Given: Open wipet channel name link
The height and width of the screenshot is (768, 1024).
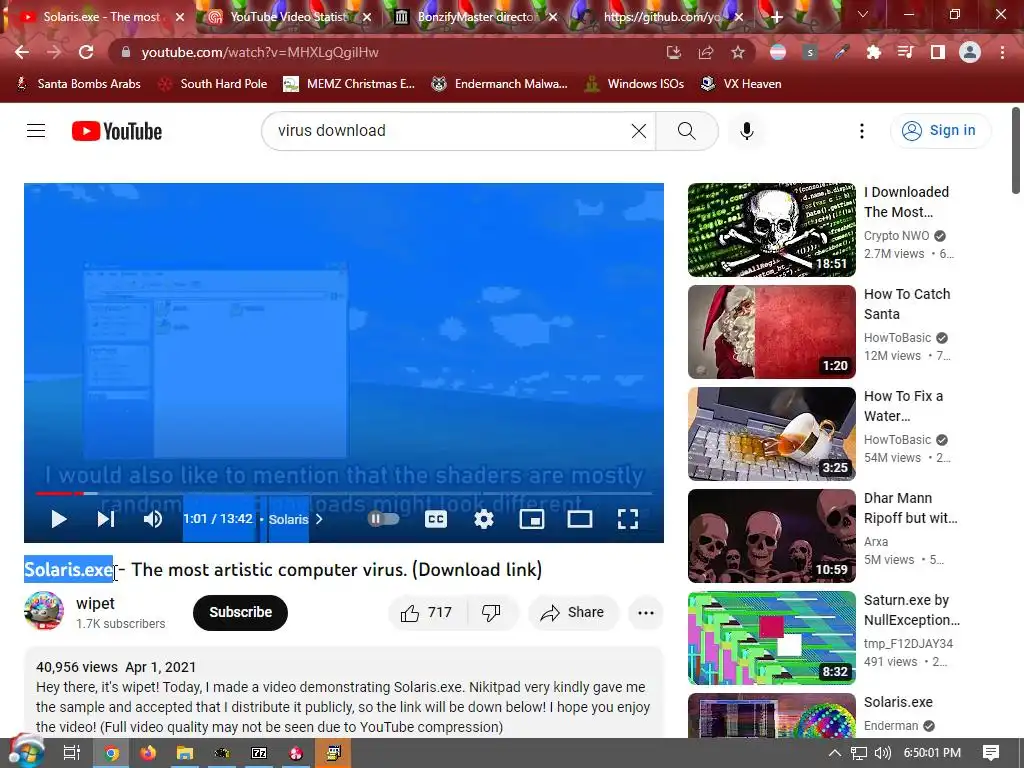Looking at the screenshot, I should pos(95,603).
